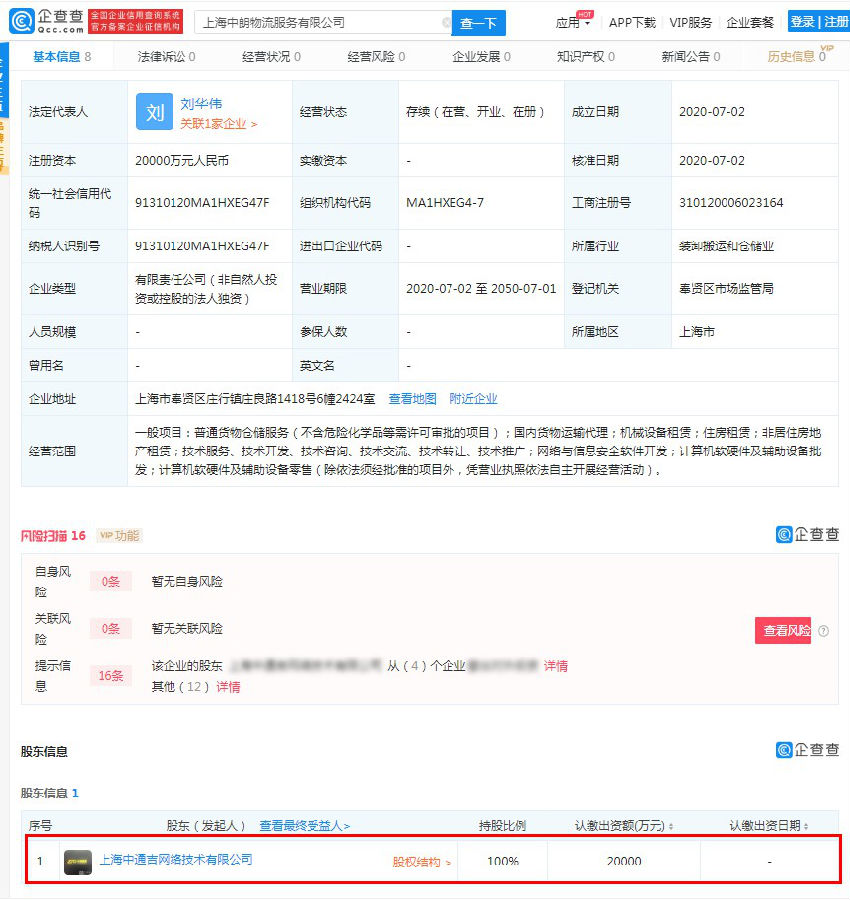Switch to 新闻公告 tab
The image size is (850, 900).
click(x=691, y=56)
